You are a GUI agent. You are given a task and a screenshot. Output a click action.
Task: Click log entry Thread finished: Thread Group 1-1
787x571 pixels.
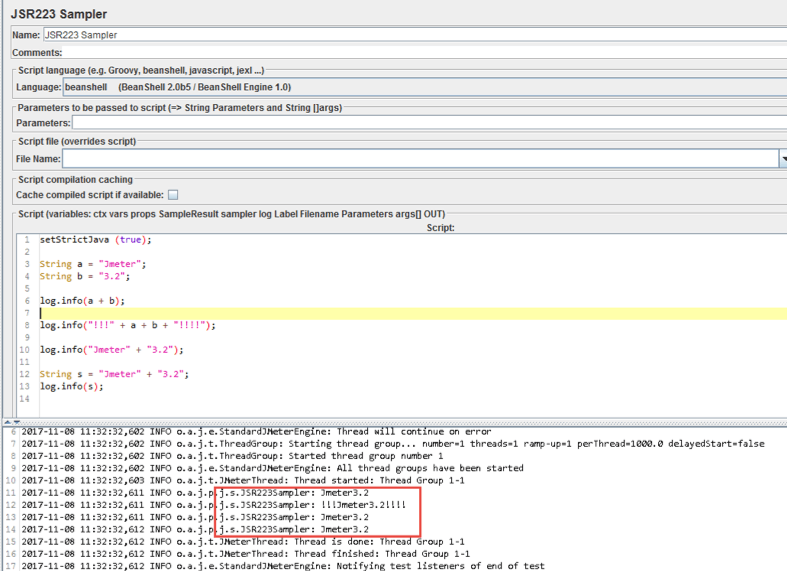246,554
